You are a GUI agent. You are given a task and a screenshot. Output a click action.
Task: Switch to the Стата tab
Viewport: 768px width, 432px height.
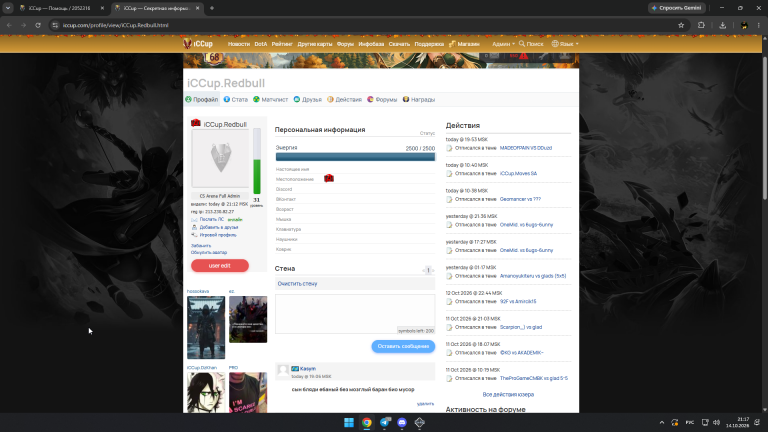[x=236, y=99]
